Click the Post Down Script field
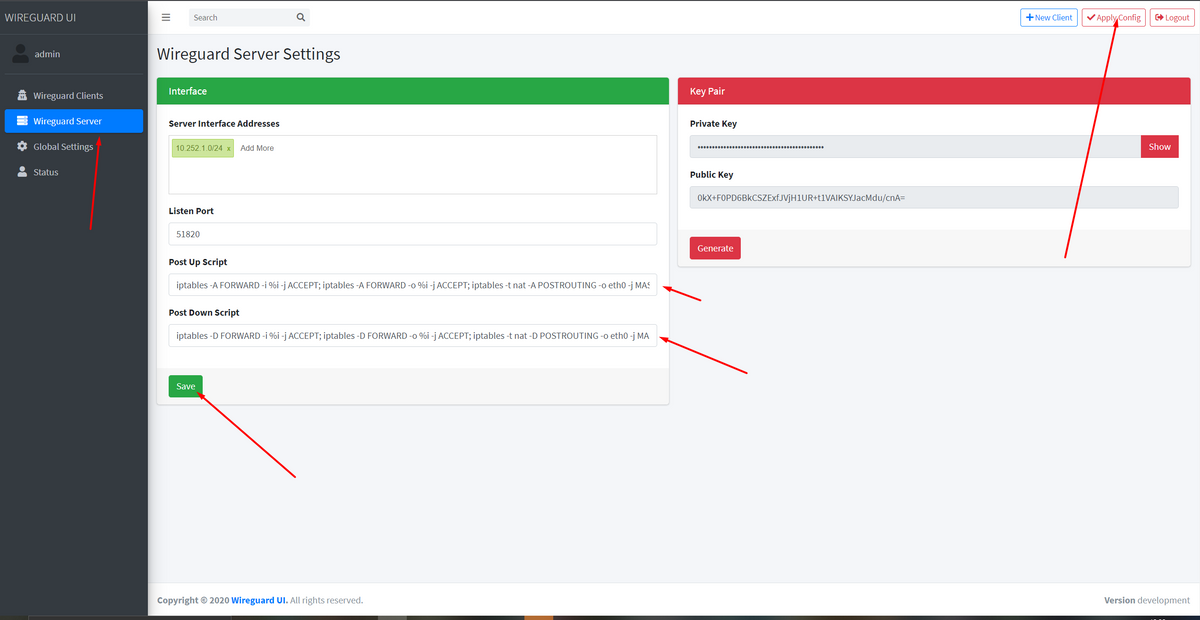Image resolution: width=1200 pixels, height=620 pixels. [413, 335]
